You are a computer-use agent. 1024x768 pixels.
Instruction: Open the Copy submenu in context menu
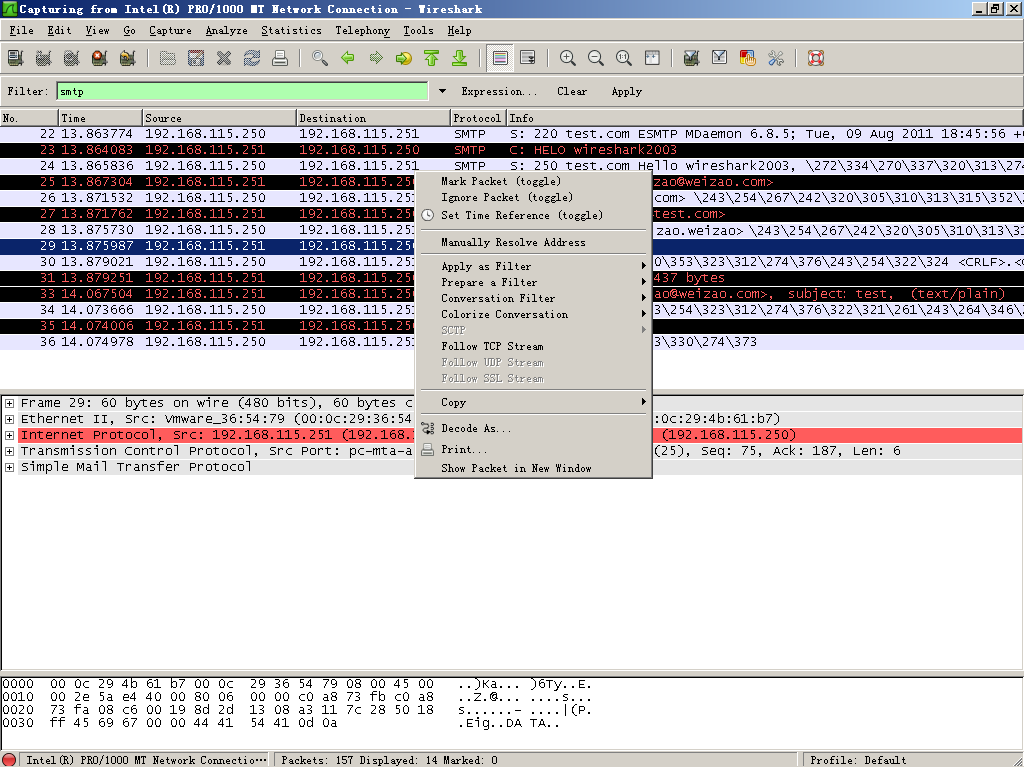[x=534, y=402]
